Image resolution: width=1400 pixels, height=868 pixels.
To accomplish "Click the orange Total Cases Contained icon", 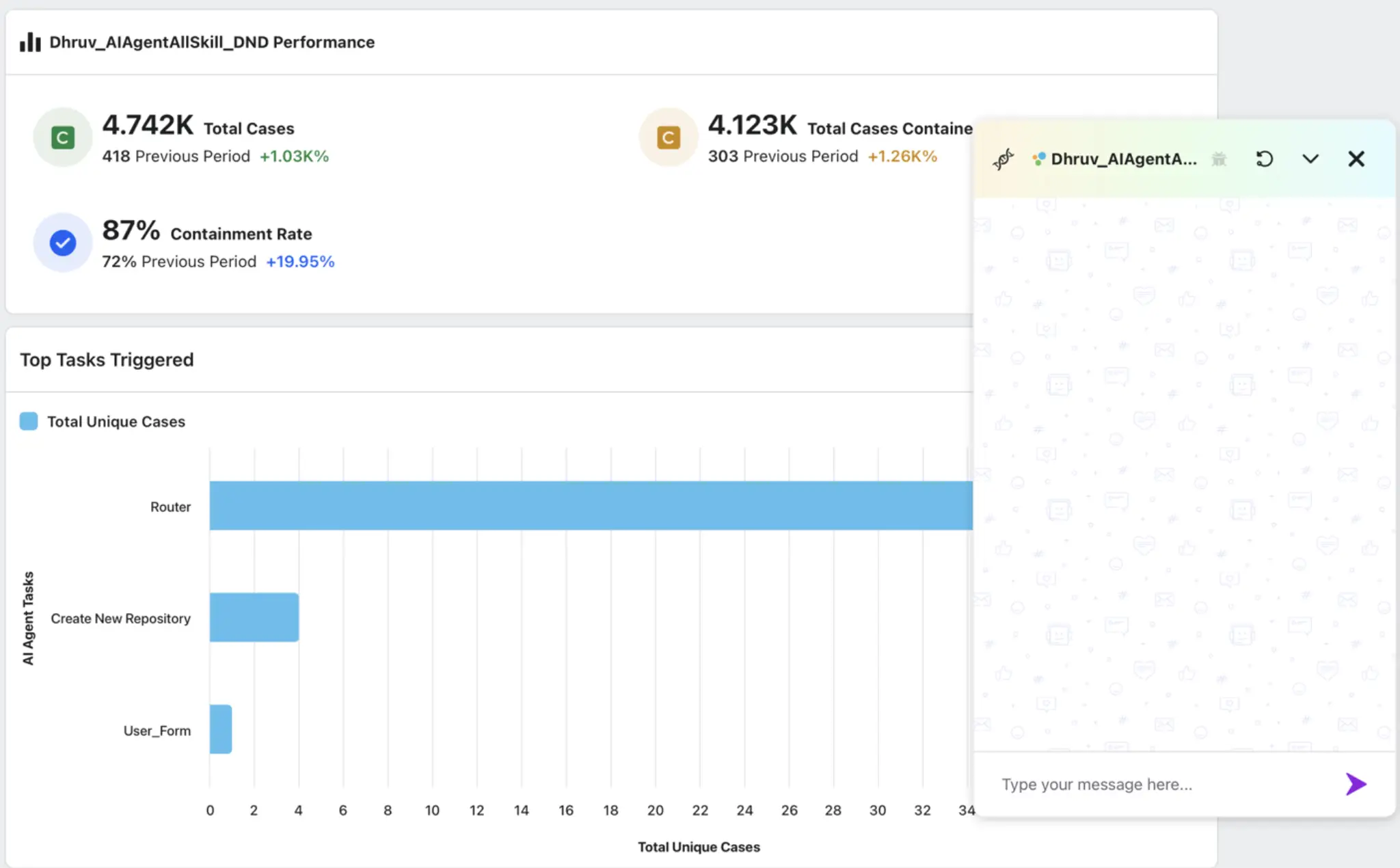I will click(669, 137).
